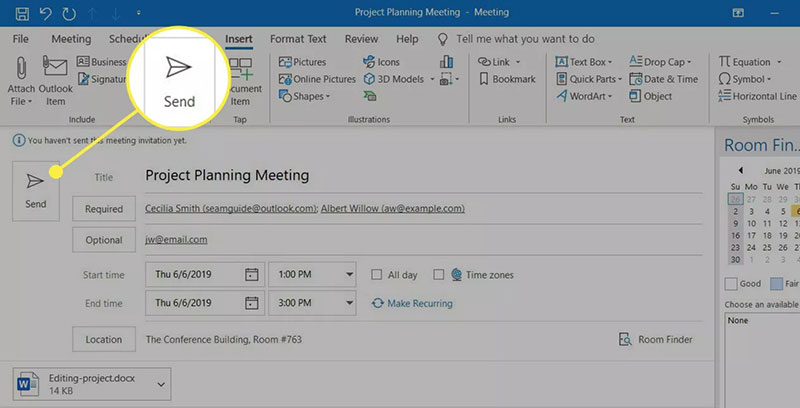The image size is (800, 408).
Task: Insert a Horizontal Line
Action: (757, 96)
